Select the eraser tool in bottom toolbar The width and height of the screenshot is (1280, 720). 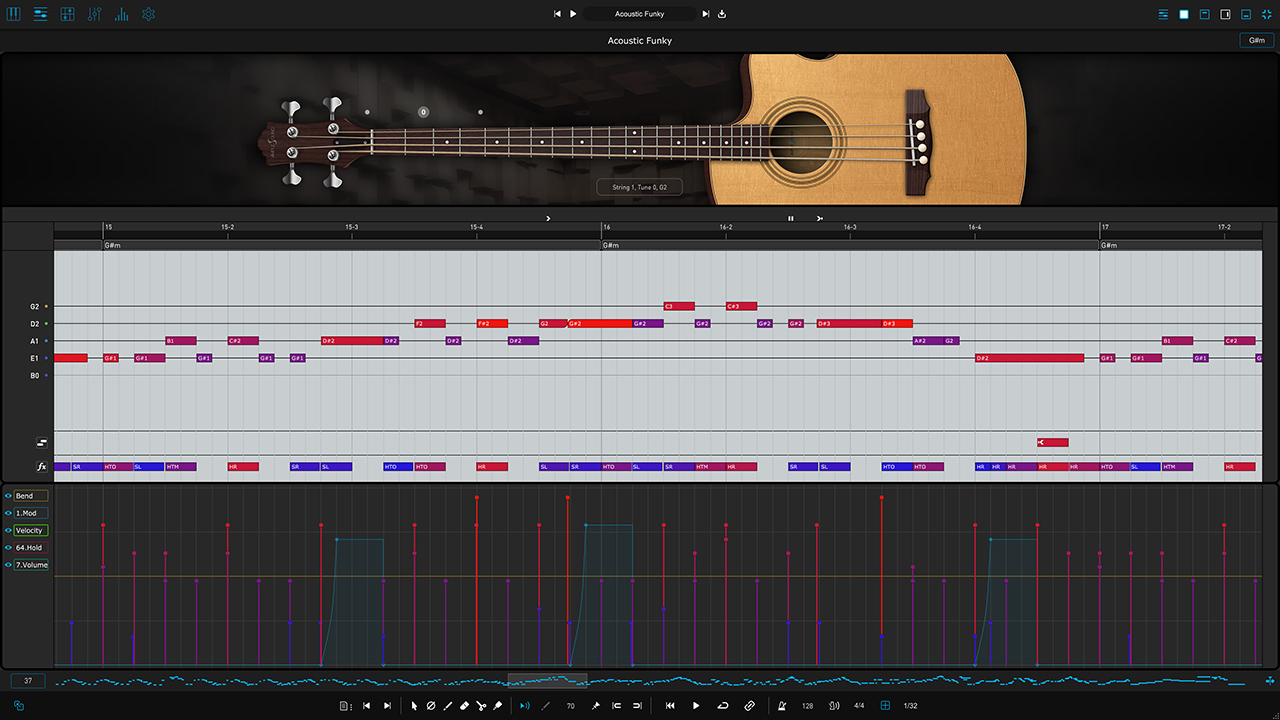click(464, 705)
